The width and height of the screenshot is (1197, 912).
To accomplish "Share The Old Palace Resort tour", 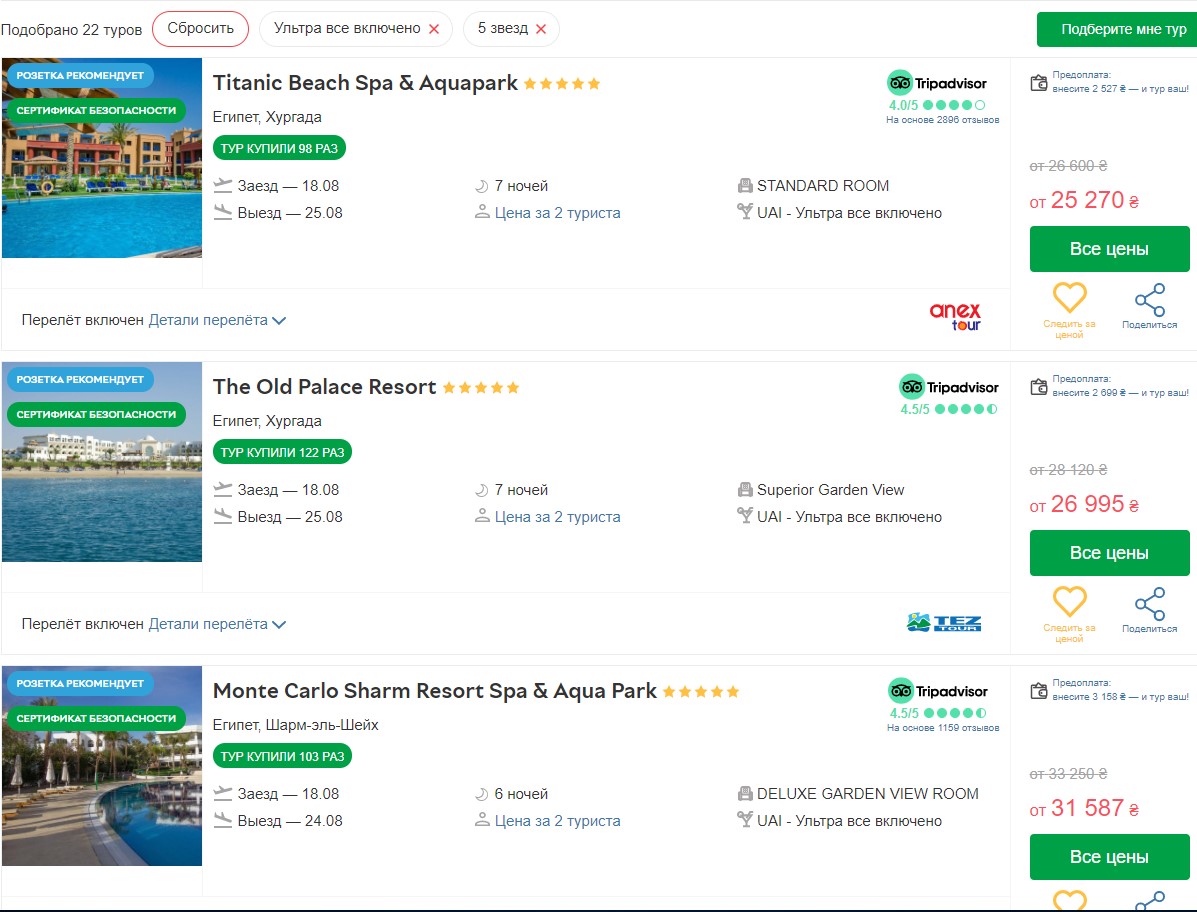I will [1149, 604].
